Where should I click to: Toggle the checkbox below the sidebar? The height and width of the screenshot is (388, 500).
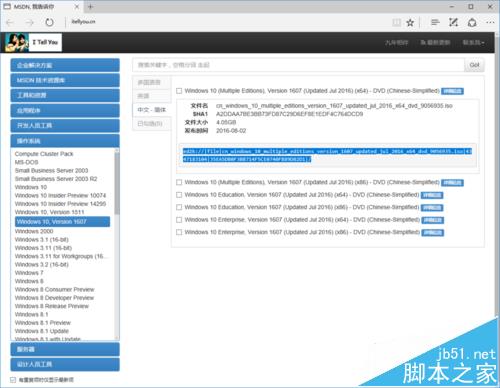click(13, 380)
